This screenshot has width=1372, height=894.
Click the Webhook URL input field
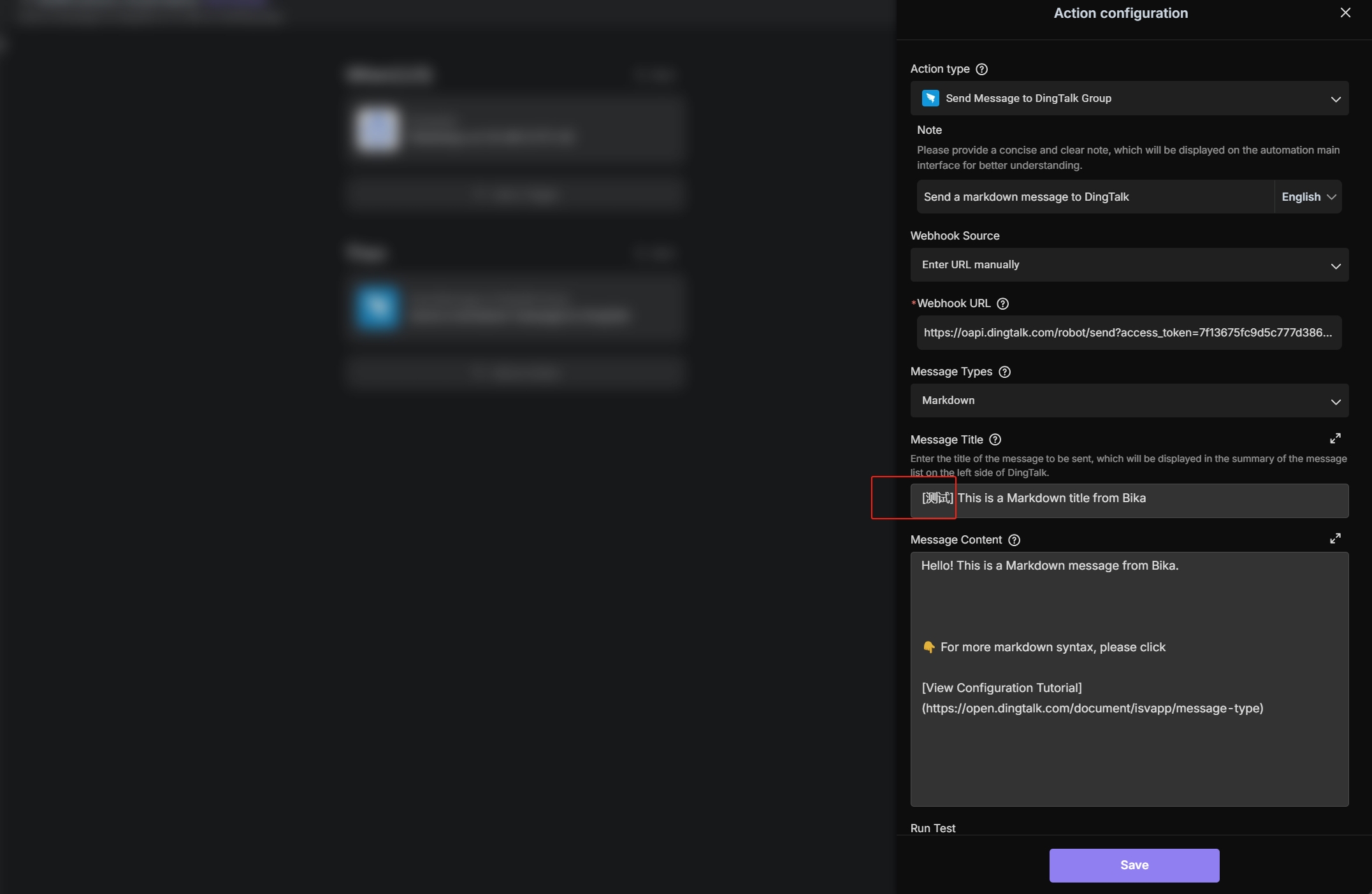pos(1129,333)
